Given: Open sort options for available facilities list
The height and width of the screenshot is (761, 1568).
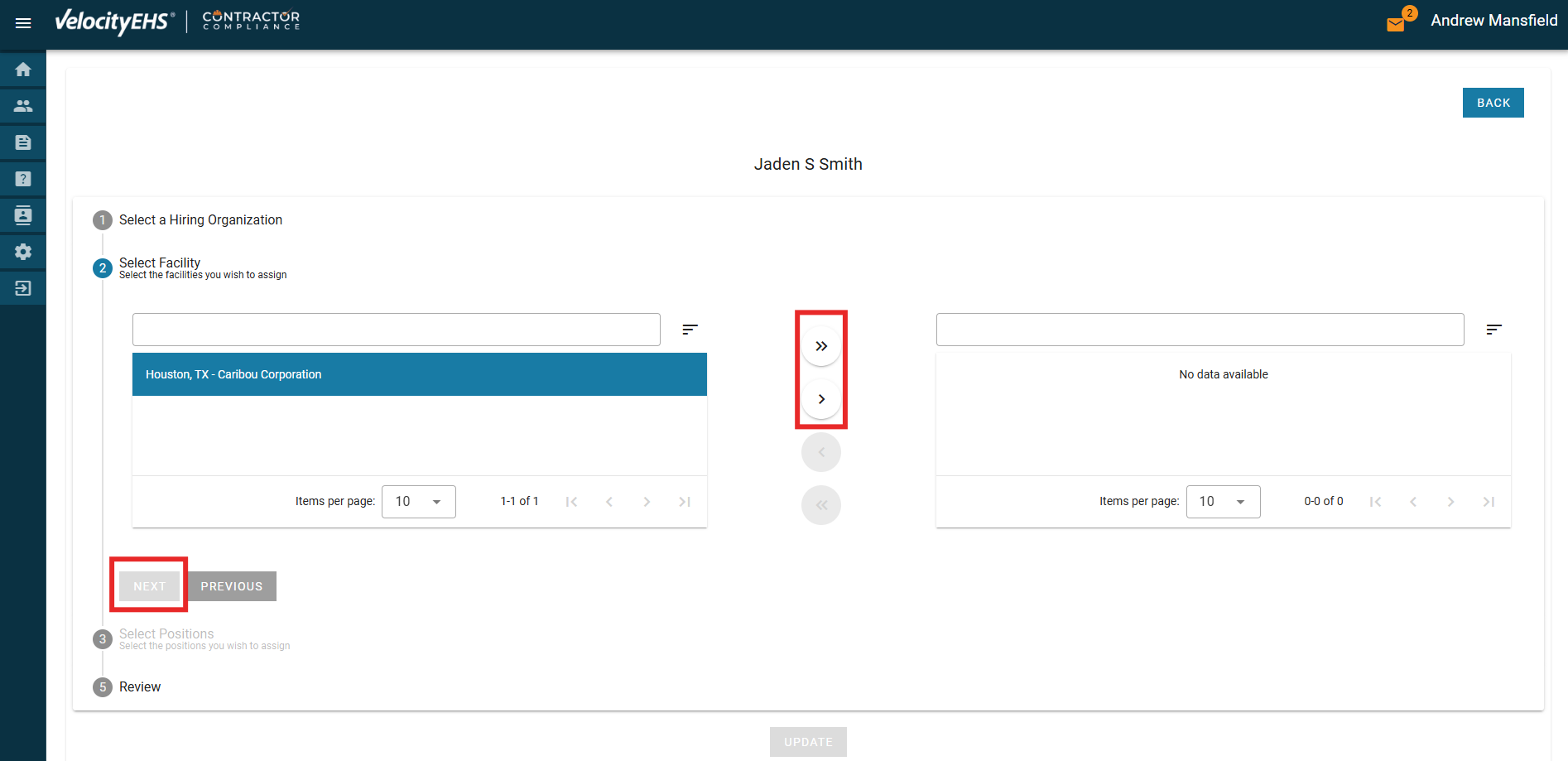Looking at the screenshot, I should tap(690, 330).
